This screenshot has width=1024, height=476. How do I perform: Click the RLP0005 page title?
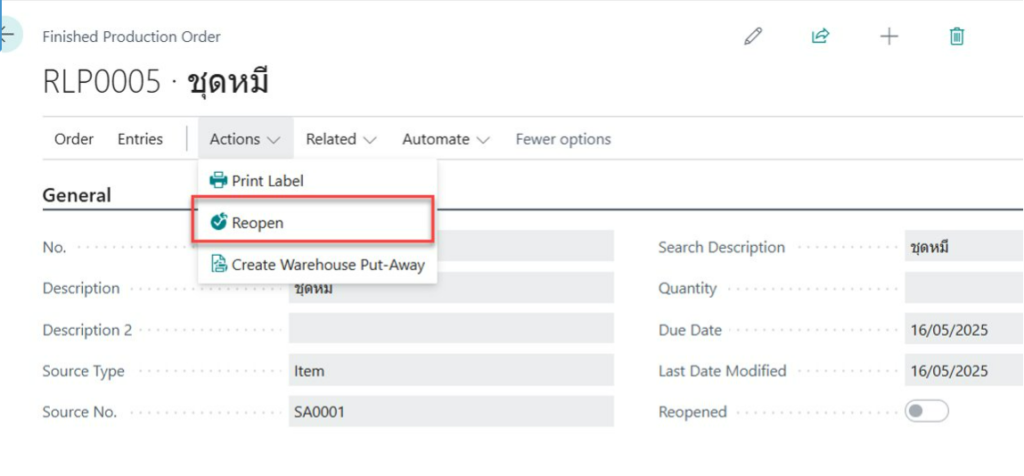(155, 83)
